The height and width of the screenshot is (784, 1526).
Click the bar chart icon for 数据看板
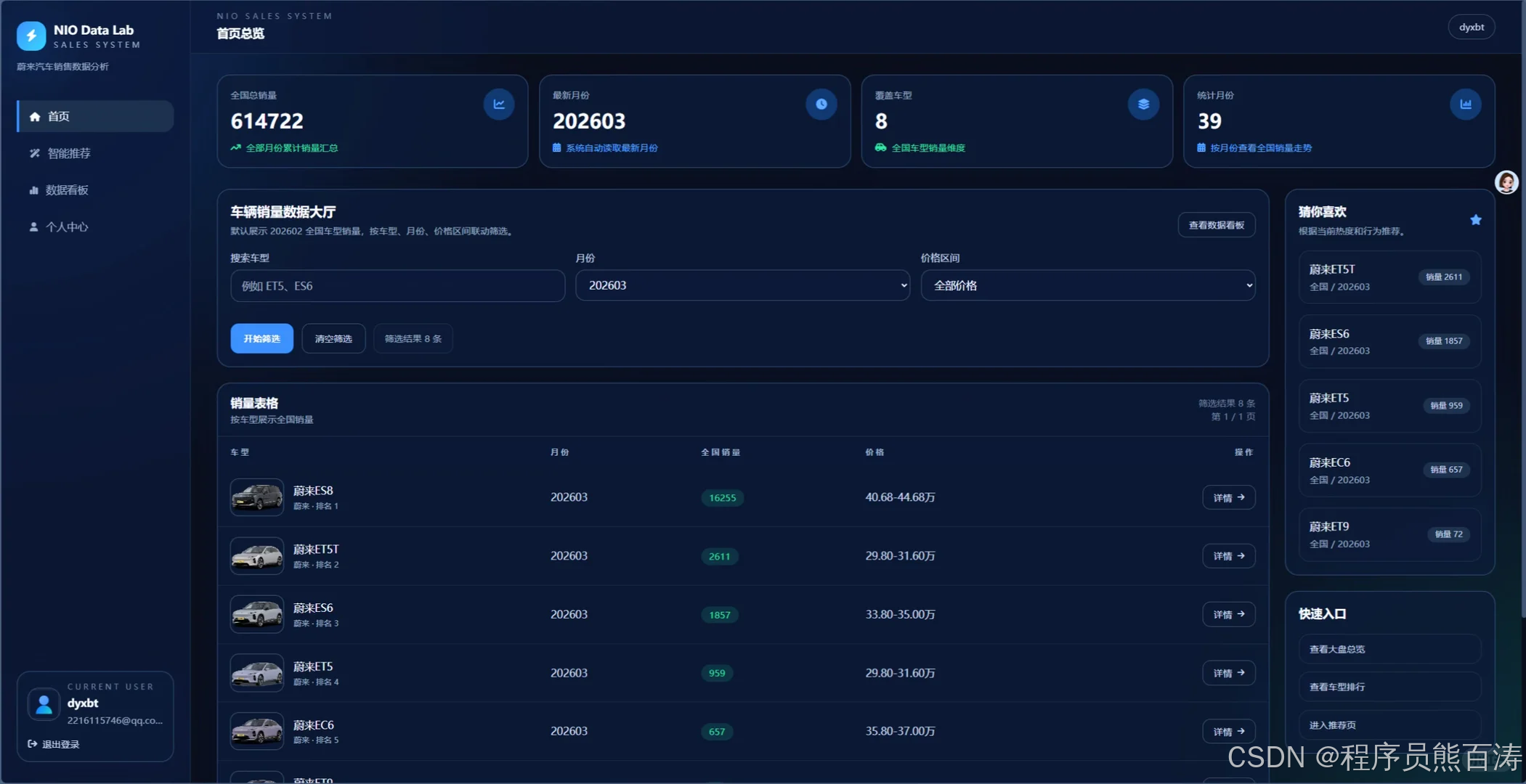tap(33, 190)
